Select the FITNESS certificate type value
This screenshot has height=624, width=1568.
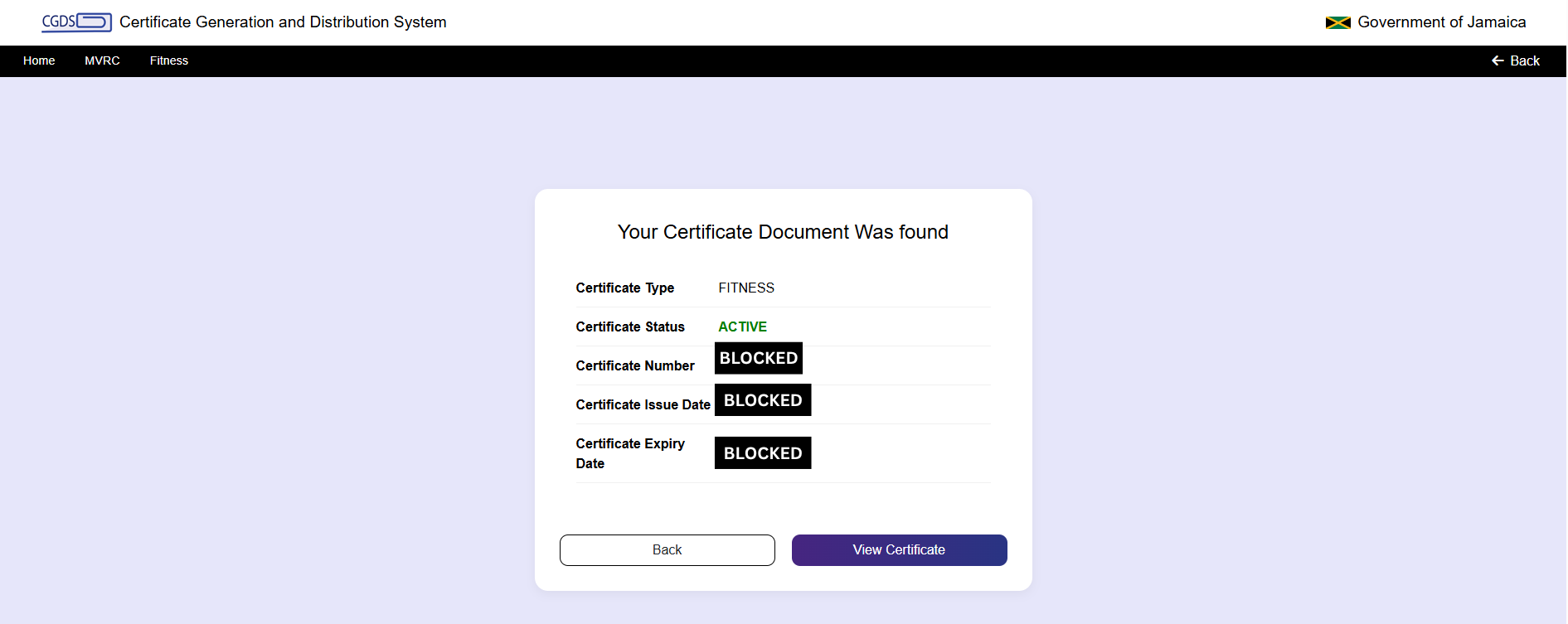(746, 288)
